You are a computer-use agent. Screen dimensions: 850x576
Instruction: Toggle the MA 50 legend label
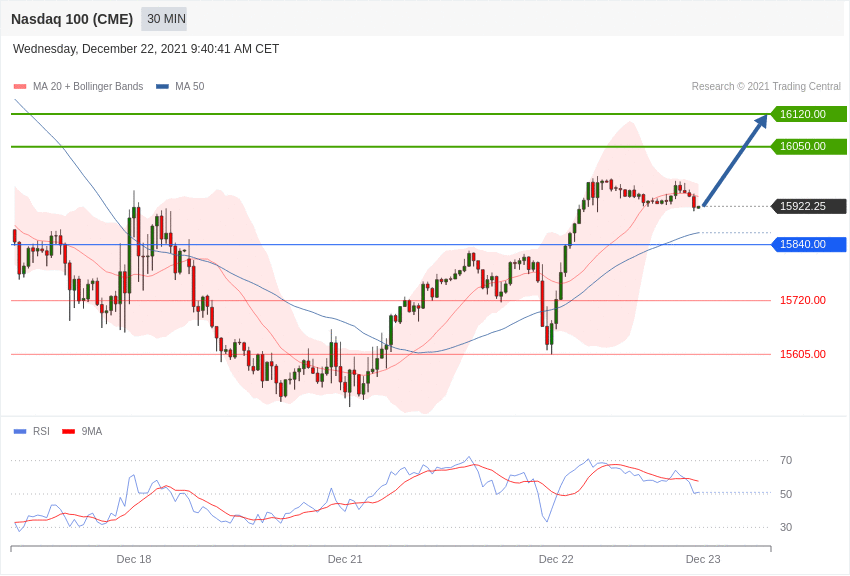coord(190,87)
